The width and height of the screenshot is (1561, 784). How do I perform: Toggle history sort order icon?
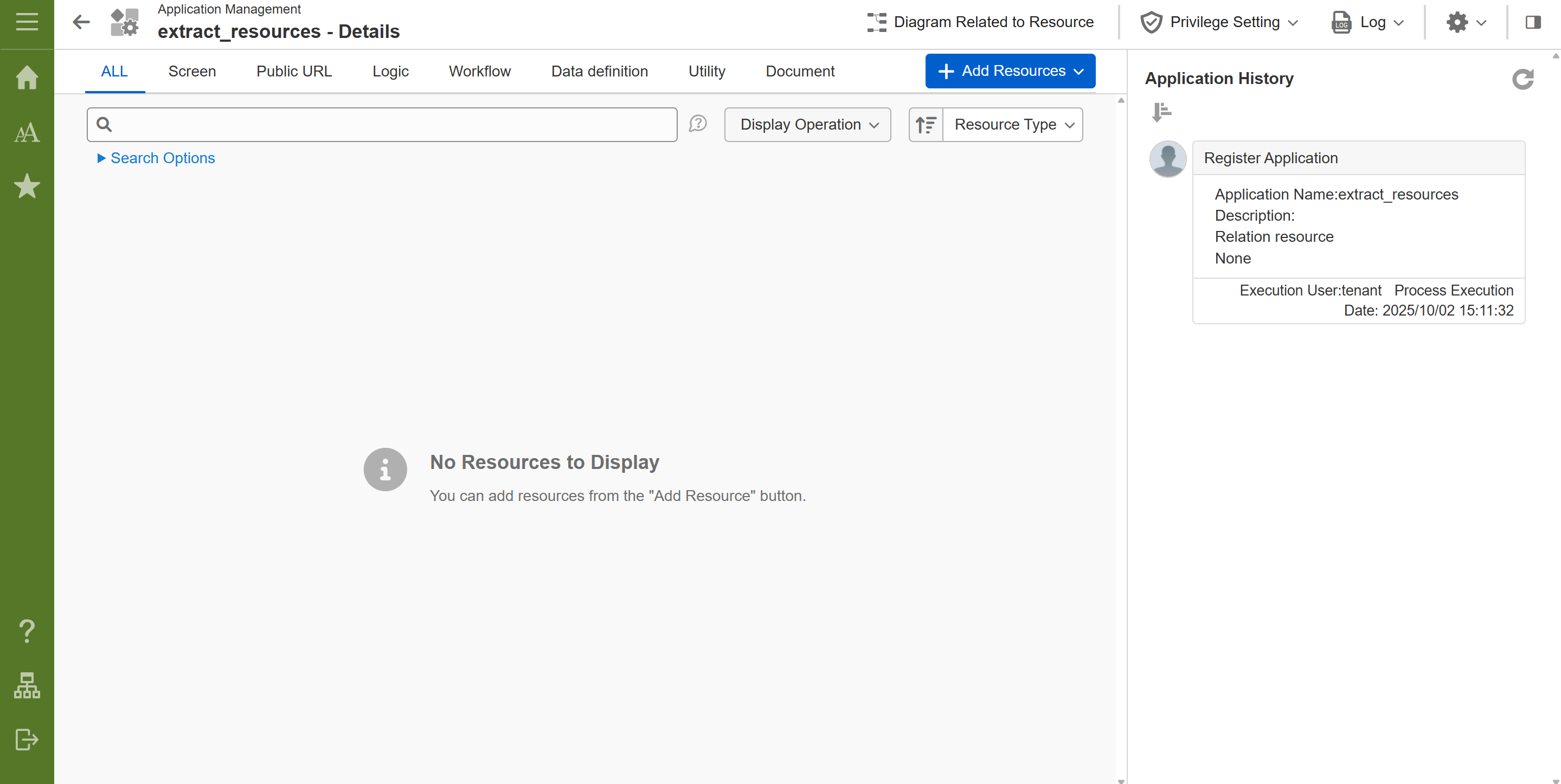[1161, 112]
